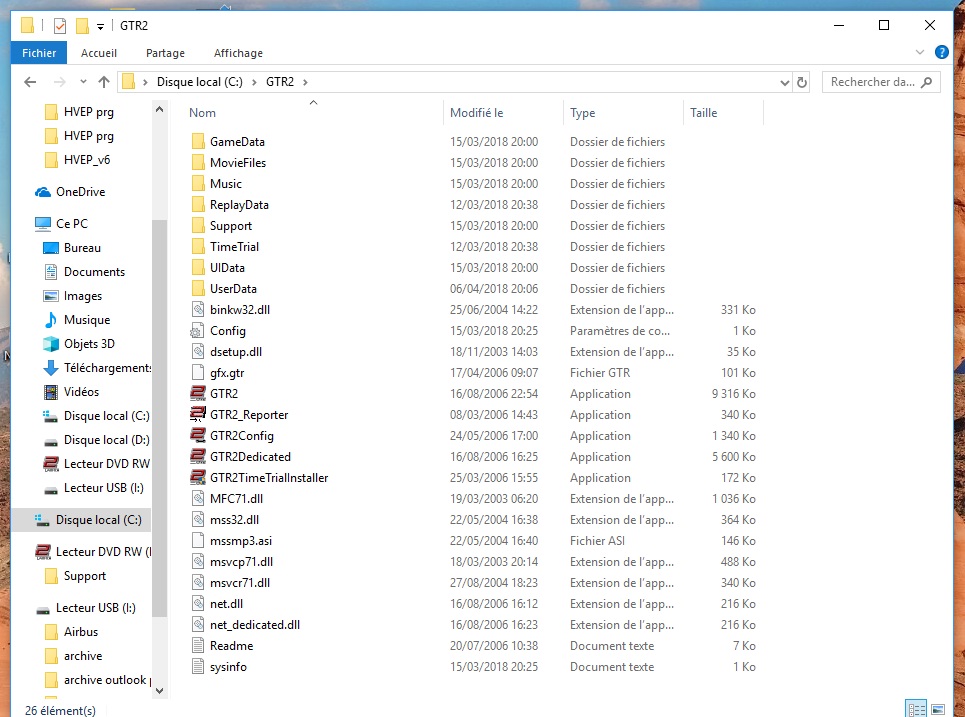Click the Help question mark icon

click(x=941, y=52)
